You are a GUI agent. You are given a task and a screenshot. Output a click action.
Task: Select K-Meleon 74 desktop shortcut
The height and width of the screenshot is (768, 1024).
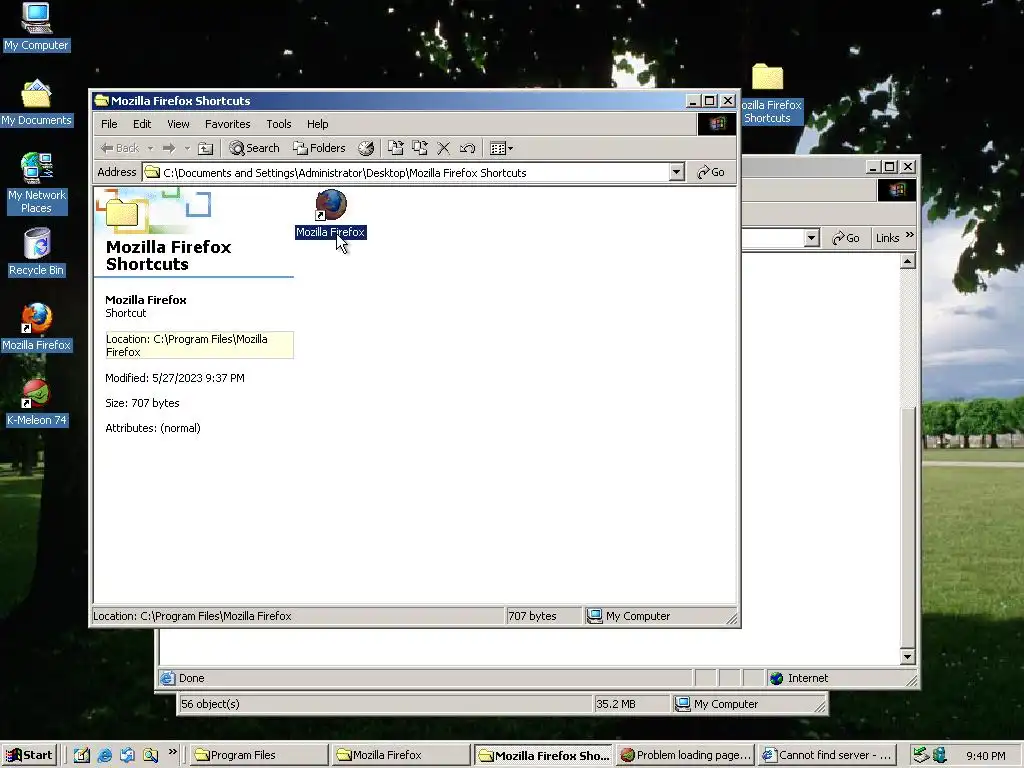[x=36, y=402]
